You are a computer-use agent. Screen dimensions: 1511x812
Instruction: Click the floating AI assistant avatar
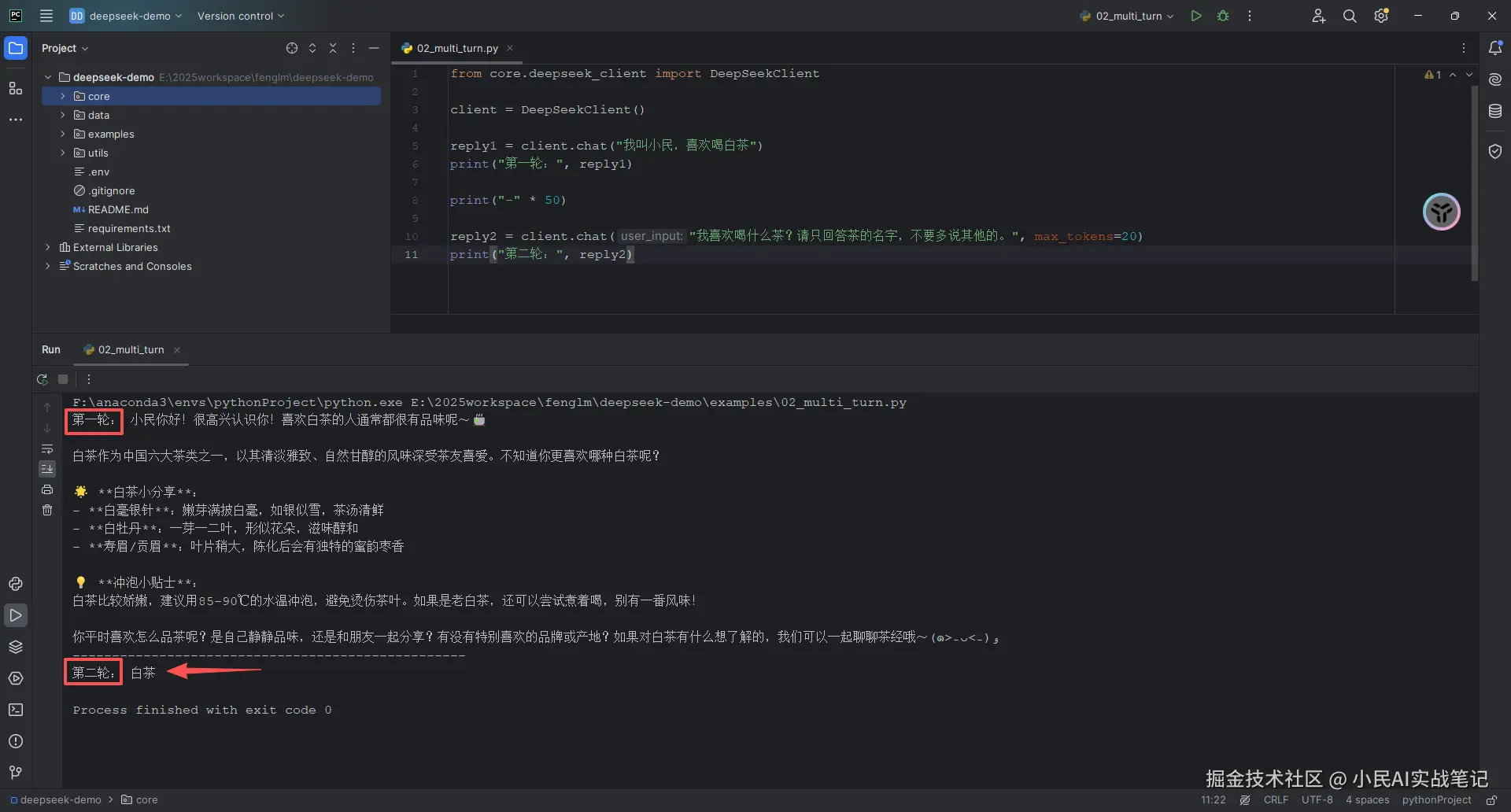tap(1442, 212)
